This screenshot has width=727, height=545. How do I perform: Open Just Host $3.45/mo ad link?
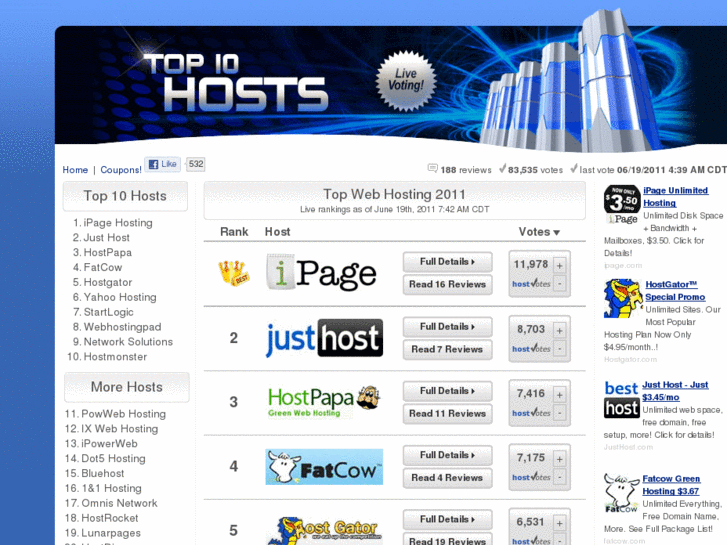pos(675,391)
